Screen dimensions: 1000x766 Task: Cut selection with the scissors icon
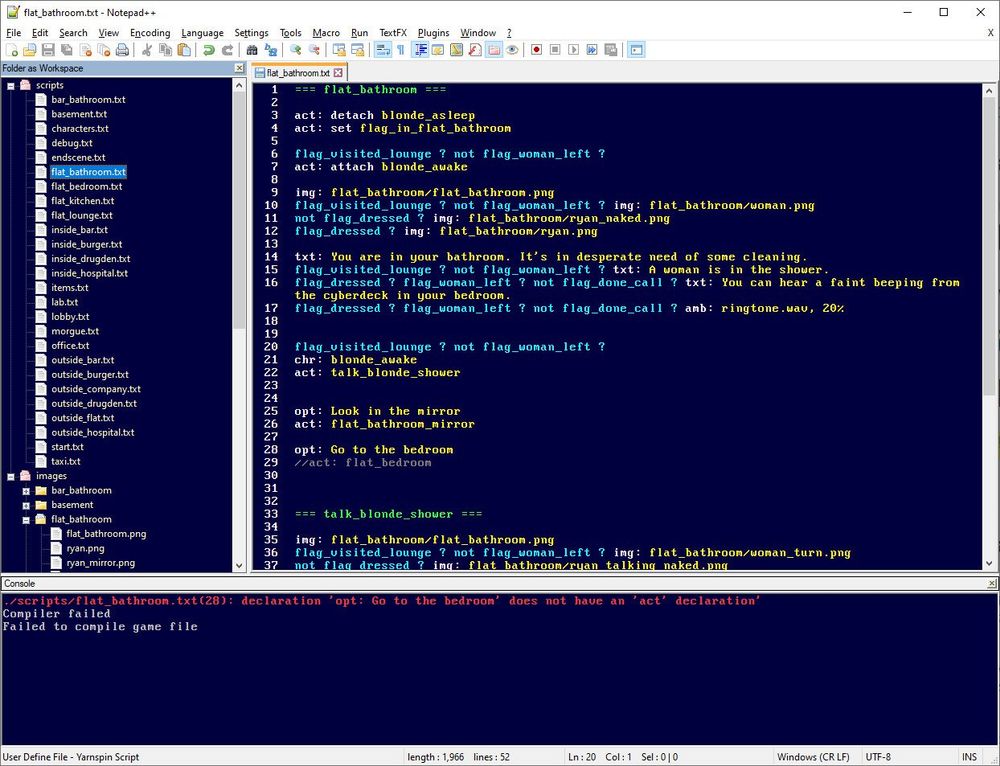pyautogui.click(x=147, y=50)
